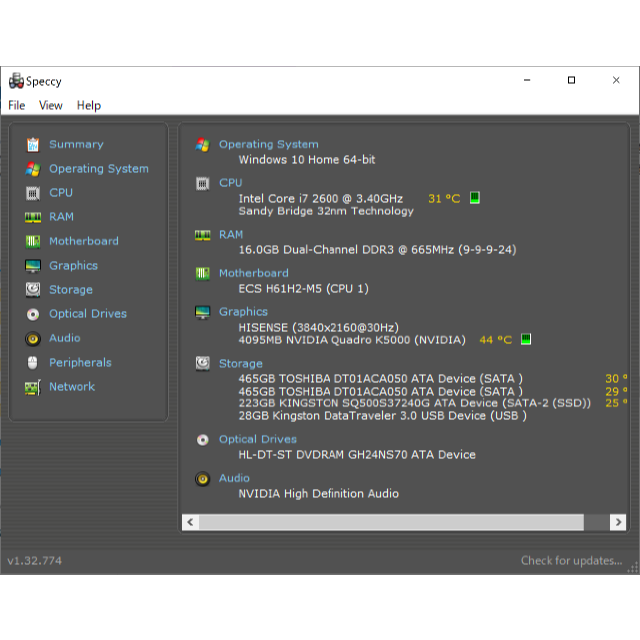The image size is (640, 640).
Task: Click HL-DT-ST DVDRAM GH24NS70 entry
Action: click(357, 455)
